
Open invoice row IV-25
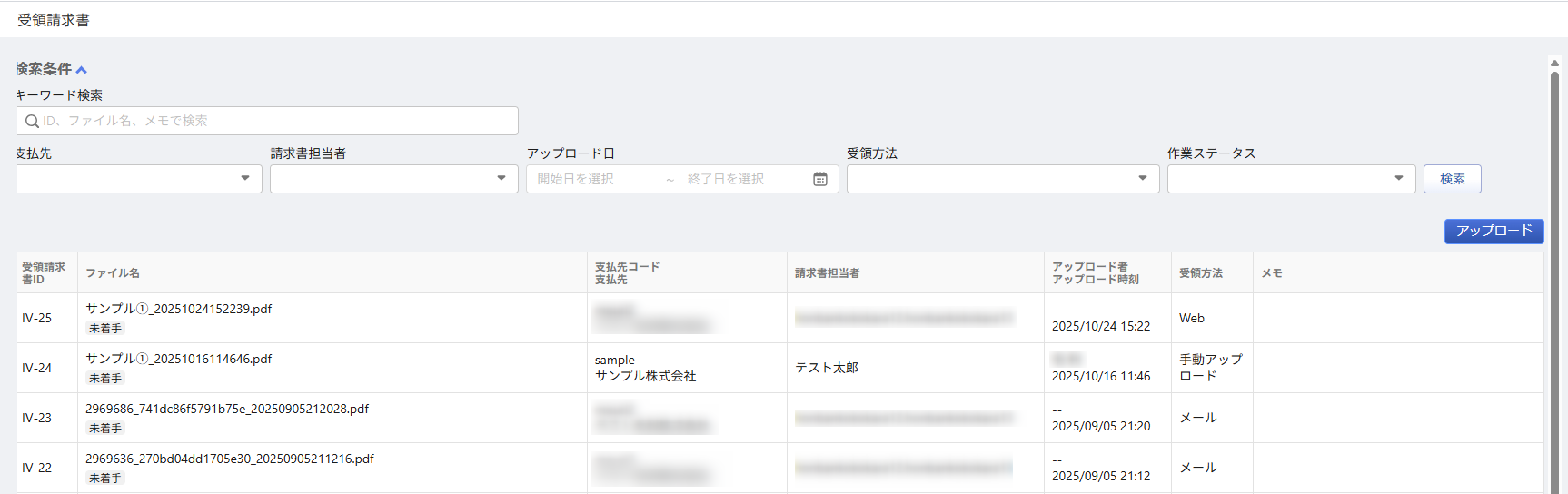(37, 318)
